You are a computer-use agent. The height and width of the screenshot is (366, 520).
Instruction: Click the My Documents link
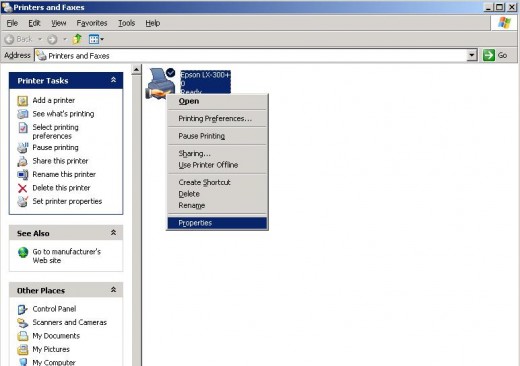click(56, 336)
